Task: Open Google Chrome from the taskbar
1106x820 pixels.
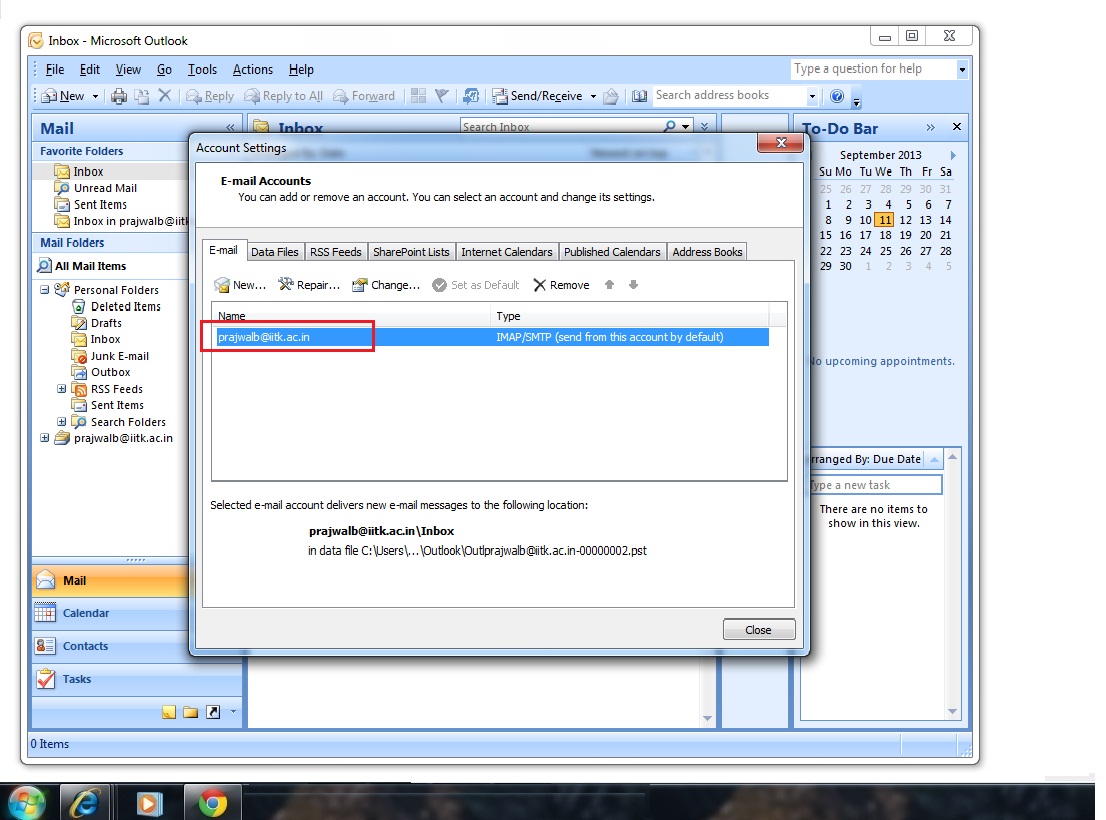Action: [212, 803]
